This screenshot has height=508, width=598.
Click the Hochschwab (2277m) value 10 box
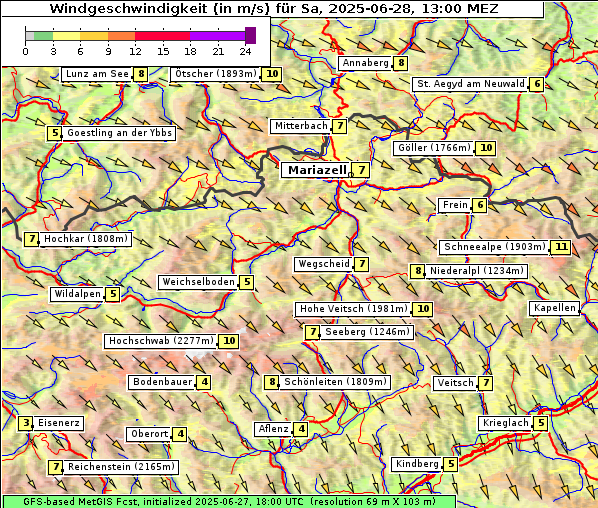point(229,341)
